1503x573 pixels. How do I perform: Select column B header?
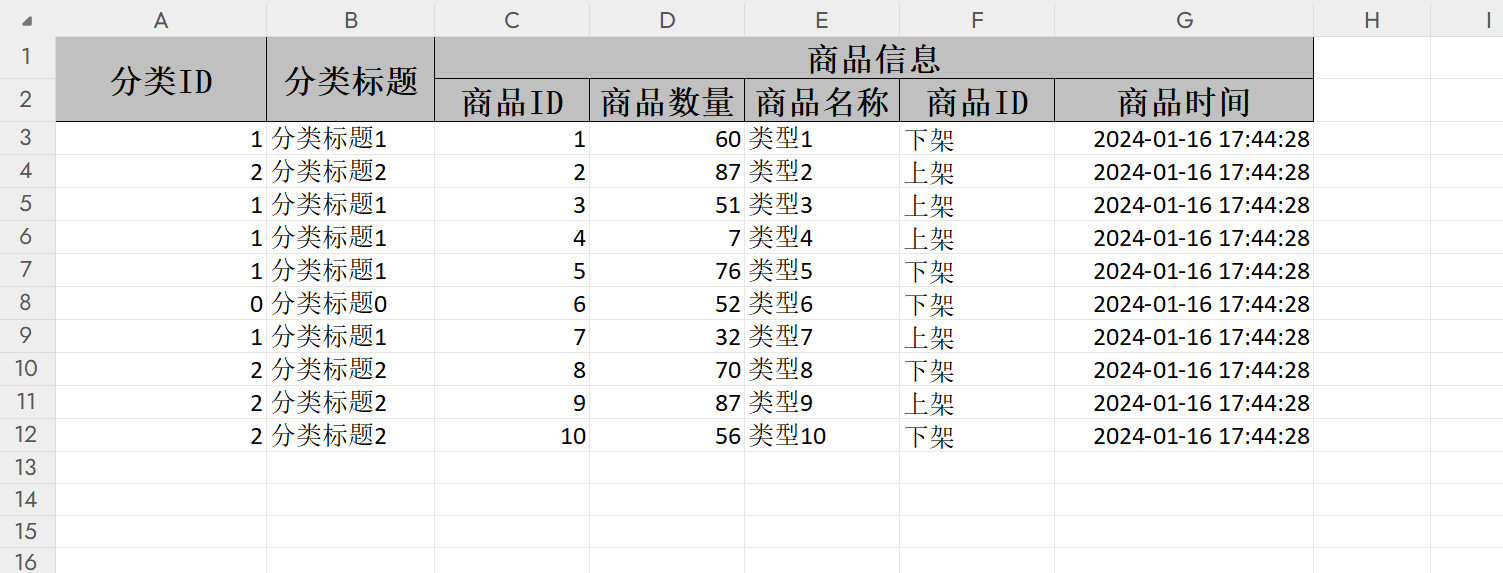(x=350, y=19)
